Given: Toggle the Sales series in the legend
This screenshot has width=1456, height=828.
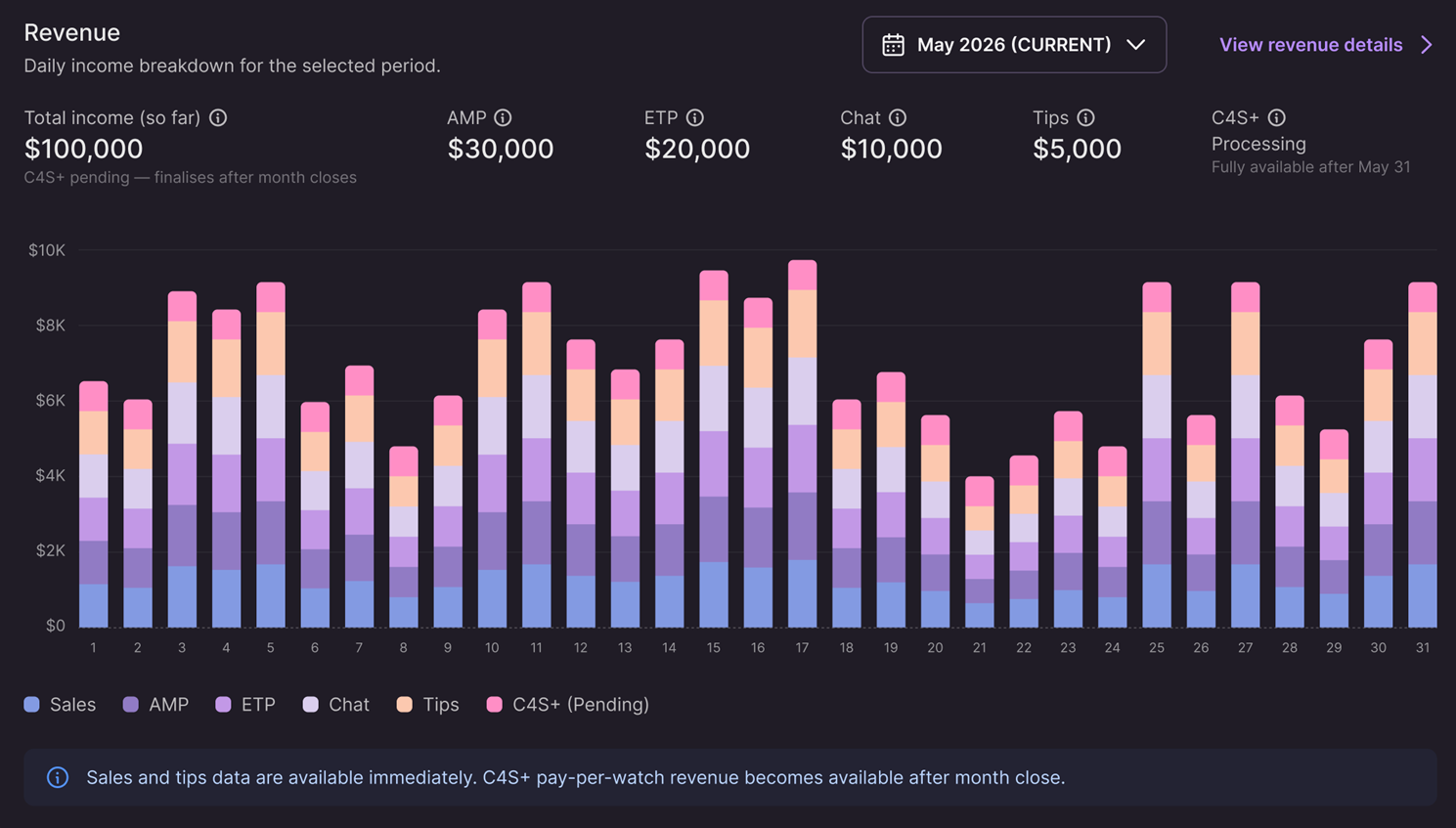Looking at the screenshot, I should pyautogui.click(x=60, y=705).
